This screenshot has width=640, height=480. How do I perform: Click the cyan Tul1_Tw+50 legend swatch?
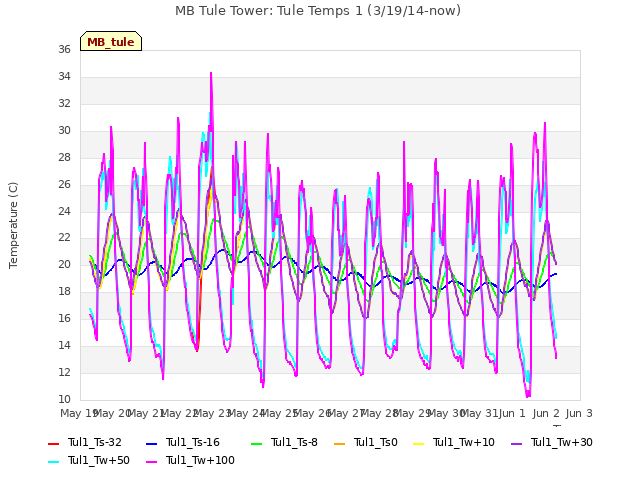53,461
